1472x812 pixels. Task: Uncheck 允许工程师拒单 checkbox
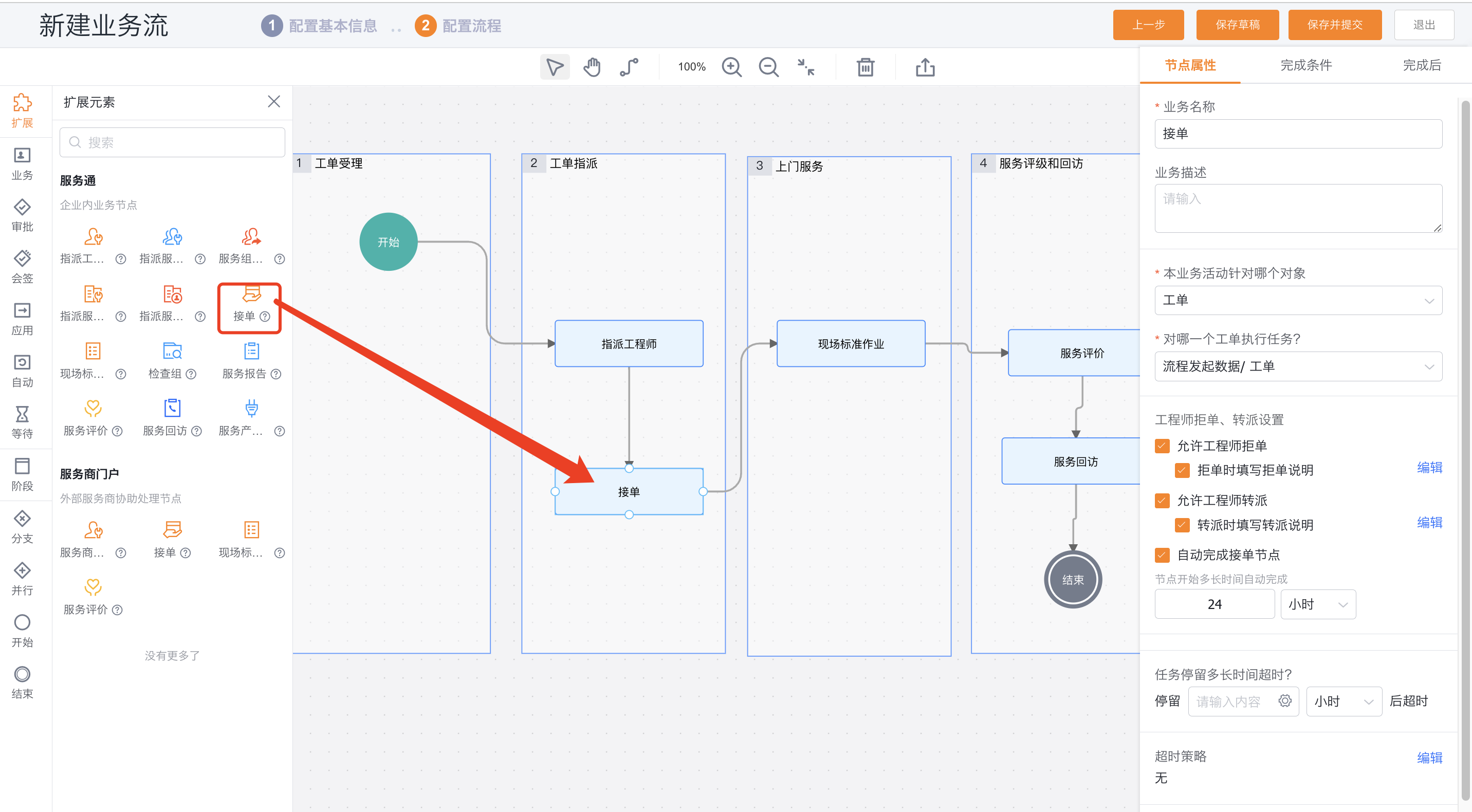pyautogui.click(x=1162, y=446)
